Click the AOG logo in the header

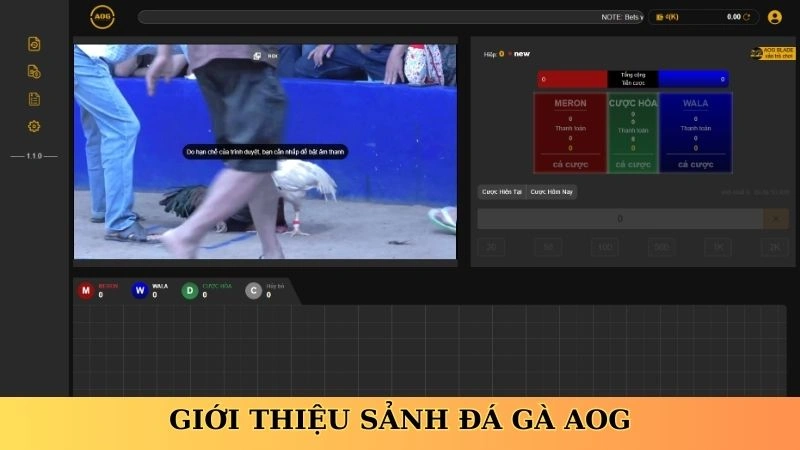[102, 17]
